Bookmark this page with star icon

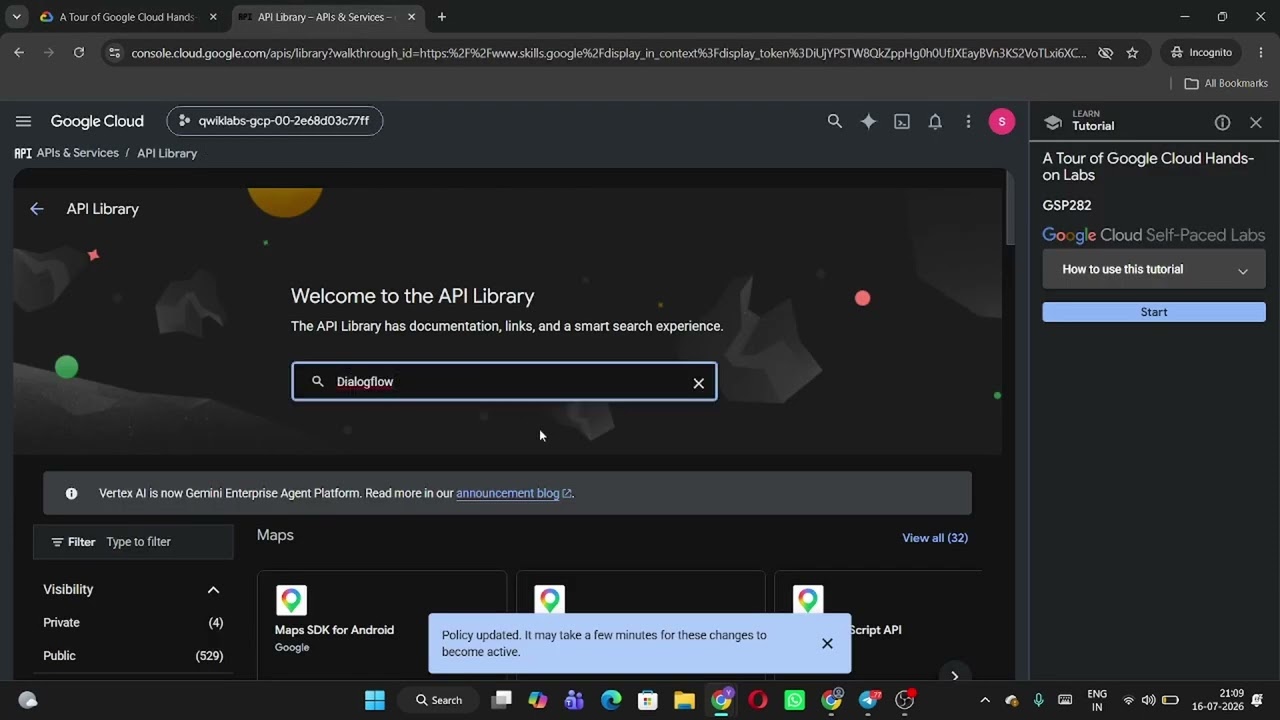[x=1132, y=53]
